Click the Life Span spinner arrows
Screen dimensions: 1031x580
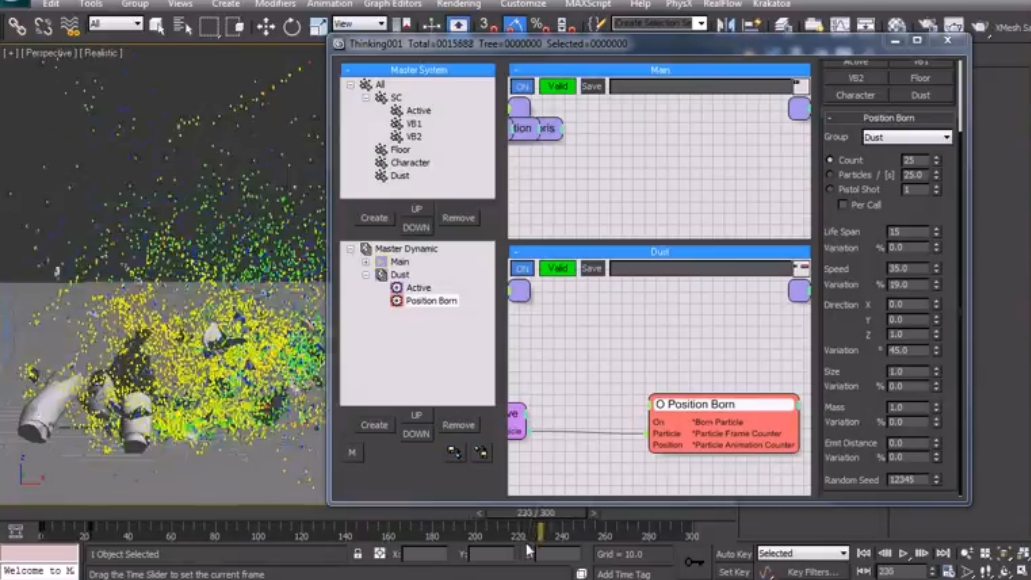[936, 232]
